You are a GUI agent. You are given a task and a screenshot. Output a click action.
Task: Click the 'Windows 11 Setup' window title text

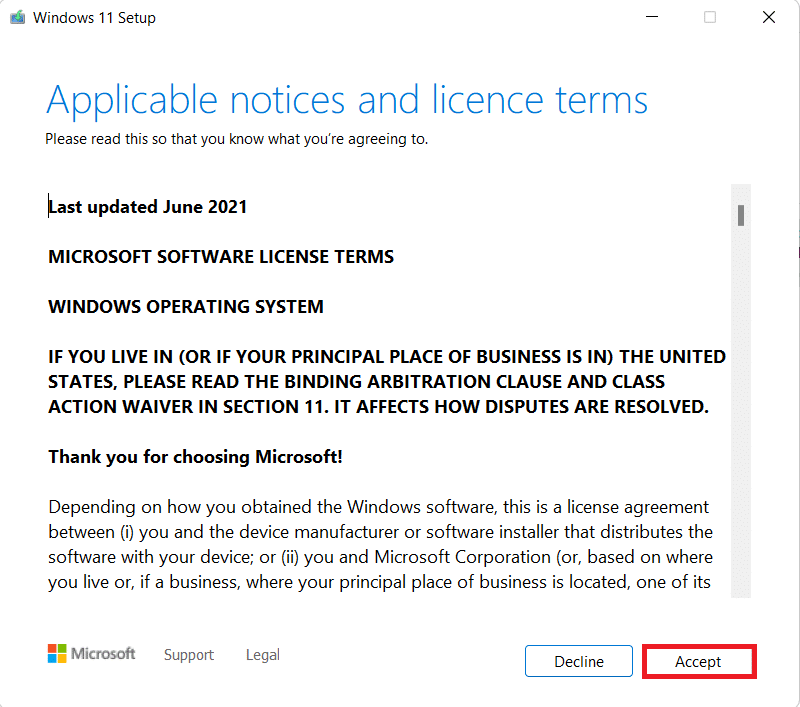click(x=94, y=17)
